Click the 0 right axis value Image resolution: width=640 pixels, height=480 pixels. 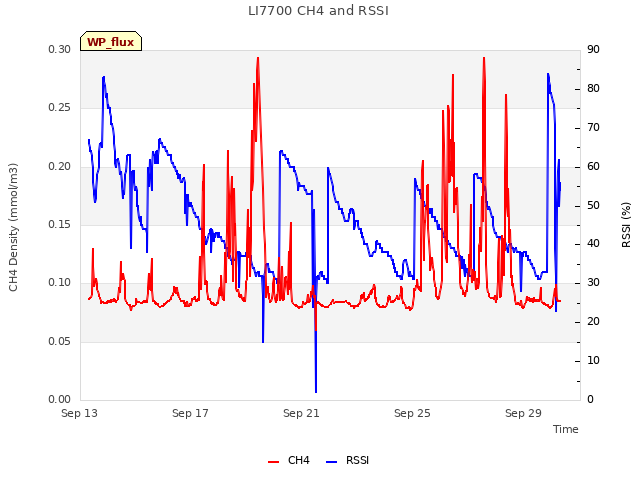(x=590, y=400)
